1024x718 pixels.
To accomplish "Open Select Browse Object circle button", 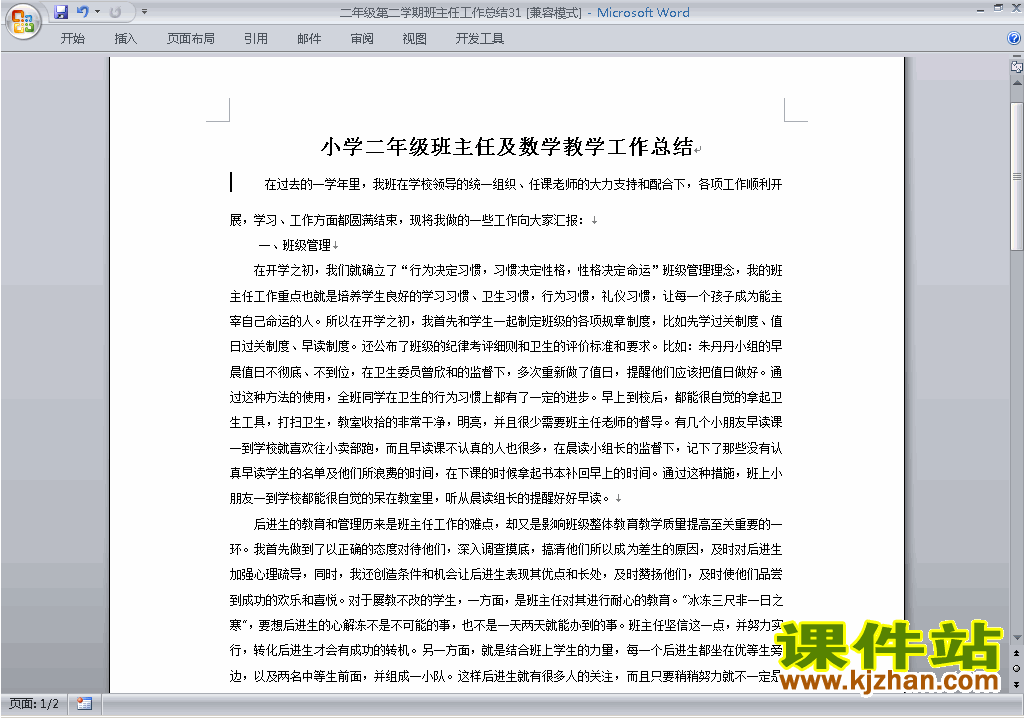I will (1017, 668).
